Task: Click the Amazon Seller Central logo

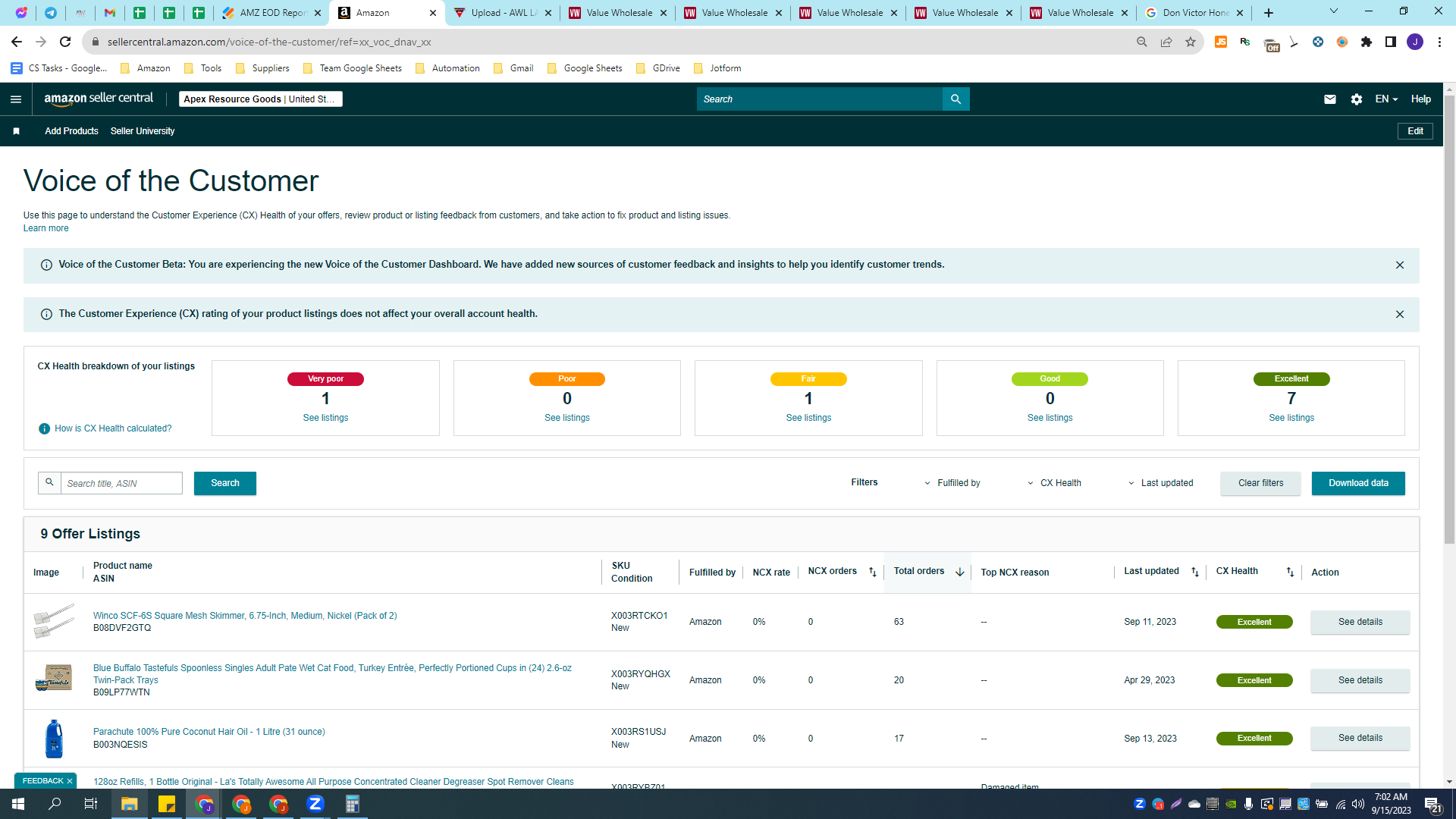Action: click(x=99, y=99)
